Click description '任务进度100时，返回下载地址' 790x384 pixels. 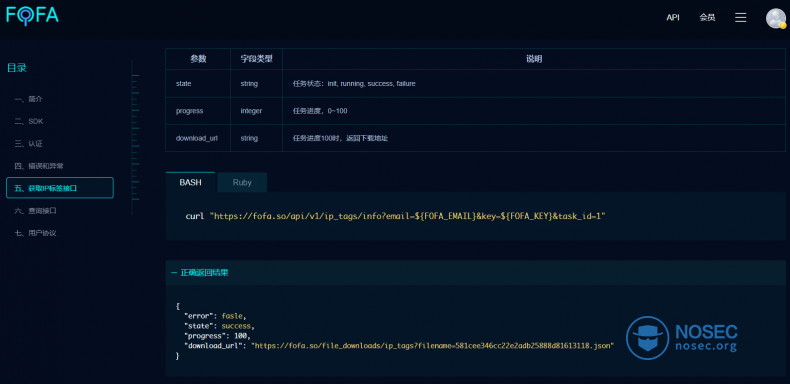(340, 138)
